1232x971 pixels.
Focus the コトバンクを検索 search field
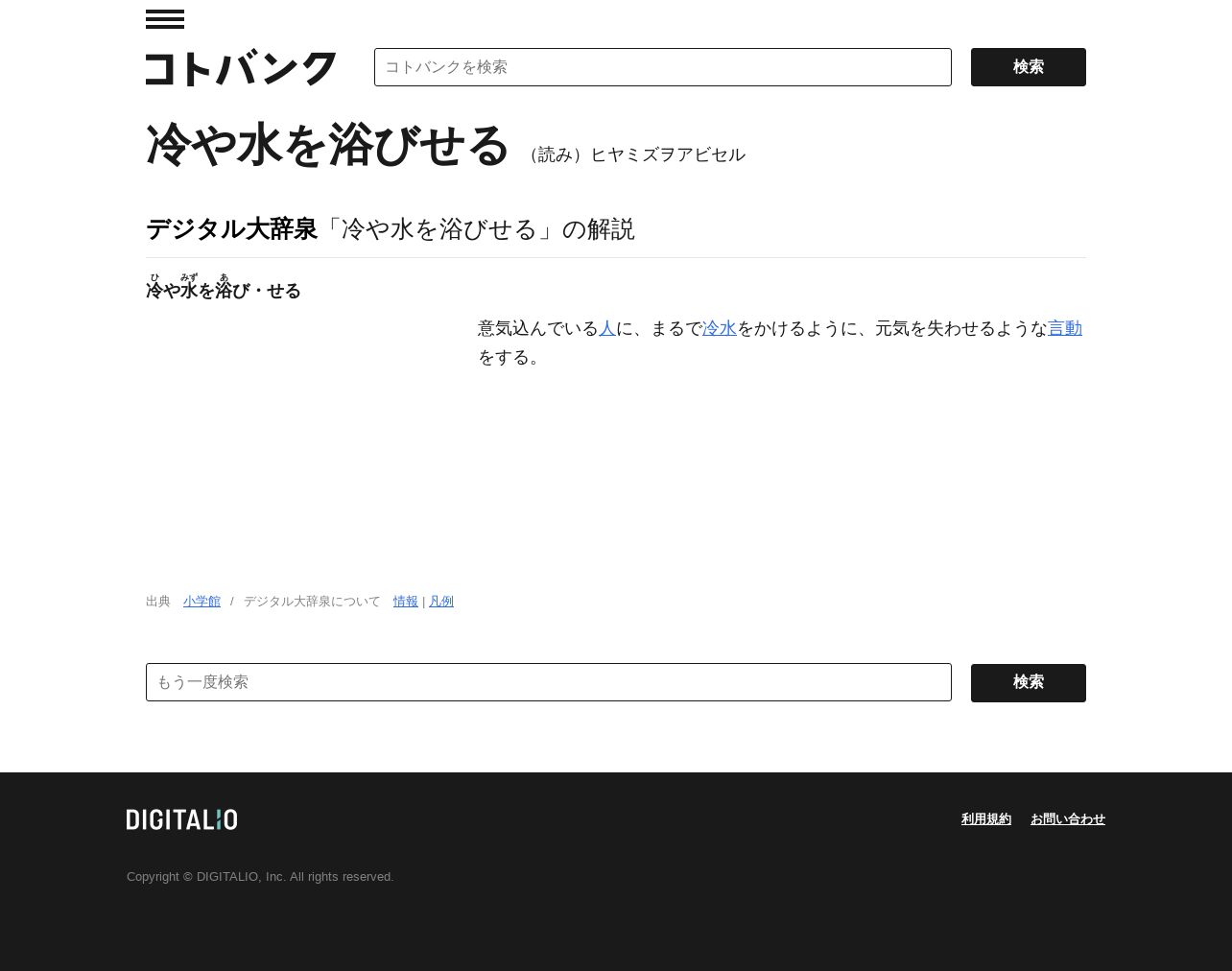pyautogui.click(x=663, y=67)
